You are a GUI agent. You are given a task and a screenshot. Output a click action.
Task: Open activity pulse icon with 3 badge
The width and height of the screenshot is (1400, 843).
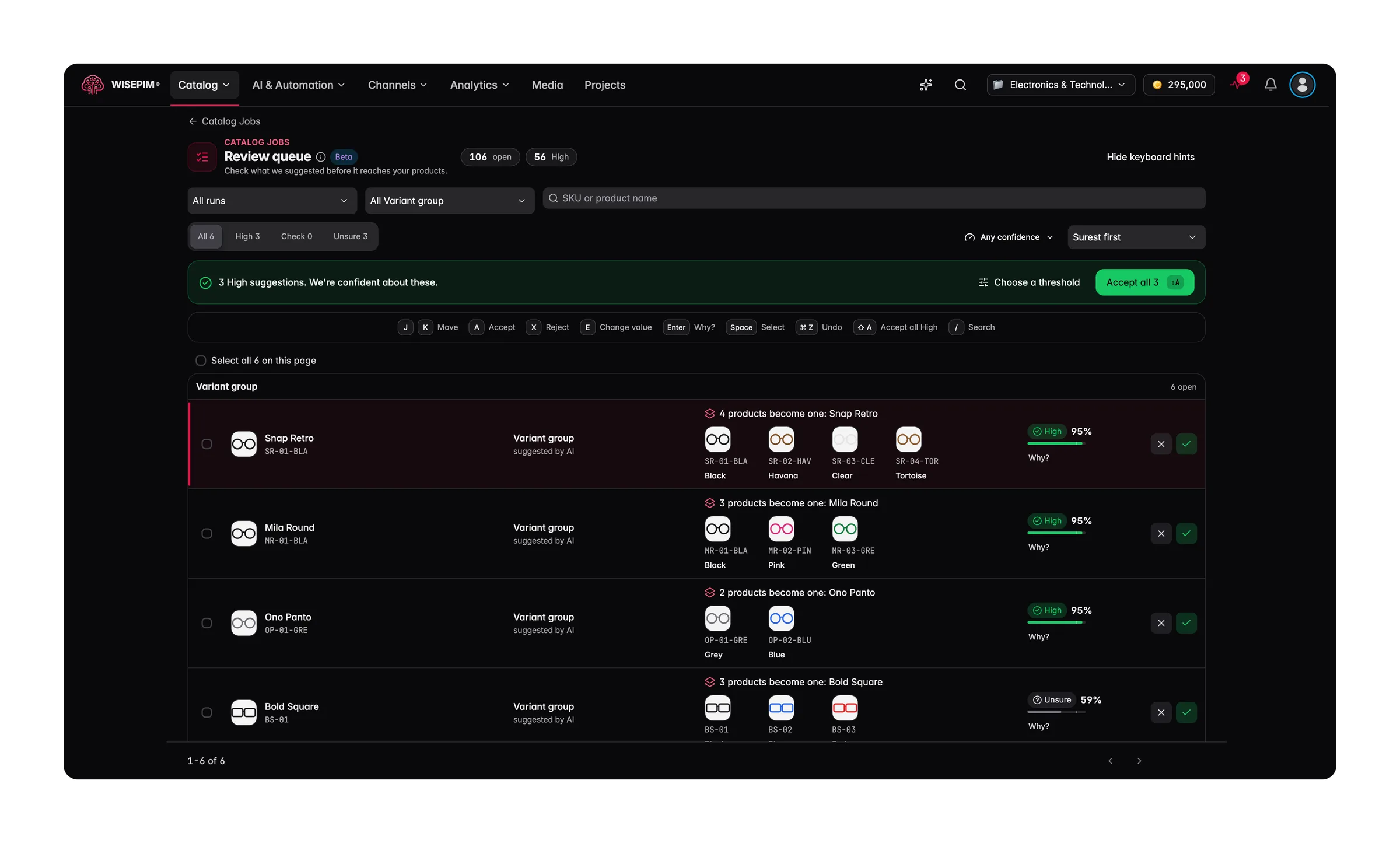click(x=1238, y=83)
